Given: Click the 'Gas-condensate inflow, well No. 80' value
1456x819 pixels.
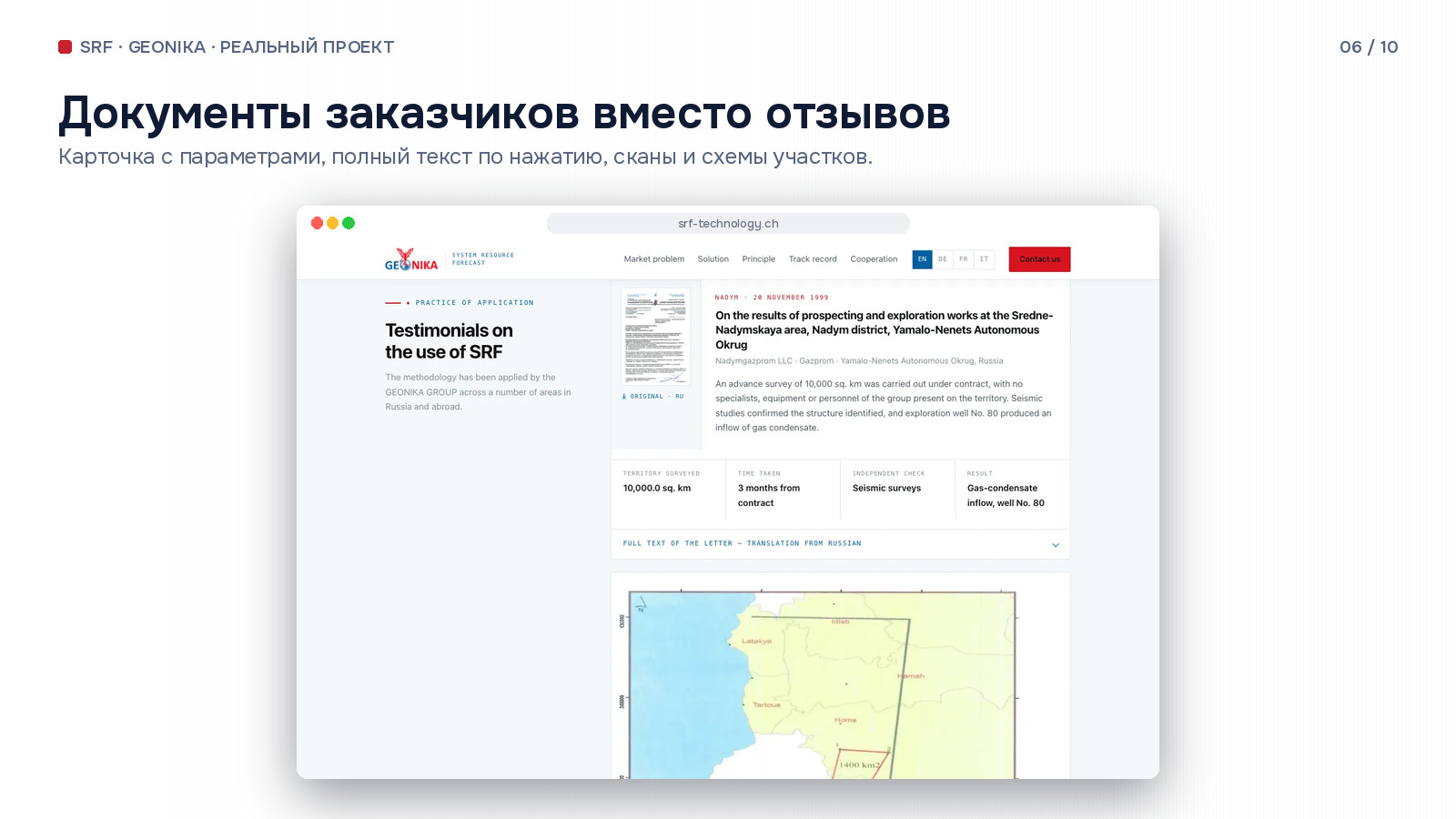Looking at the screenshot, I should (1006, 496).
